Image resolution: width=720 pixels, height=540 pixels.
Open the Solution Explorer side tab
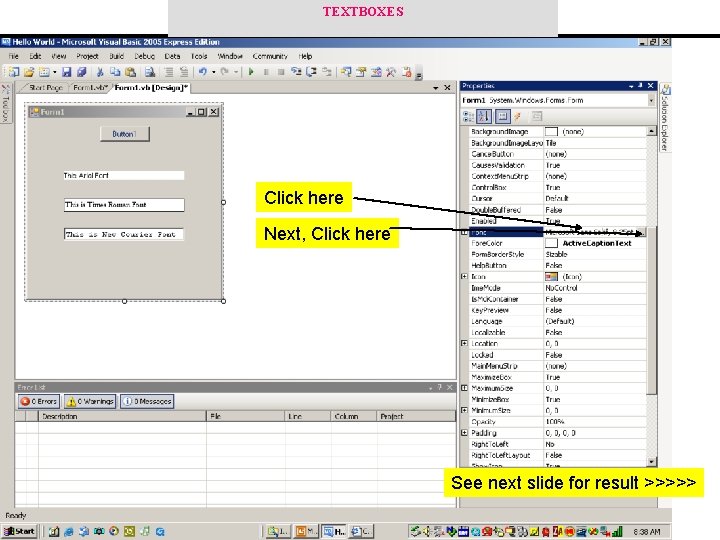664,118
